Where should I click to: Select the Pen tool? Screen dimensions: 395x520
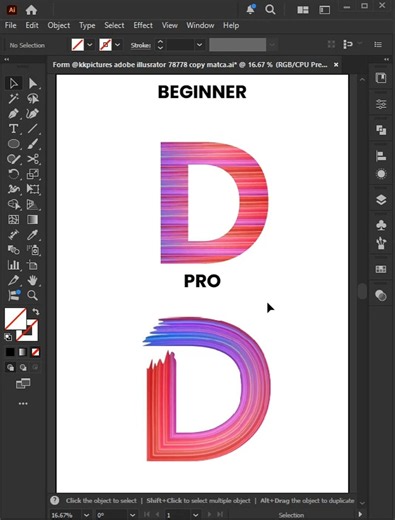pos(14,114)
